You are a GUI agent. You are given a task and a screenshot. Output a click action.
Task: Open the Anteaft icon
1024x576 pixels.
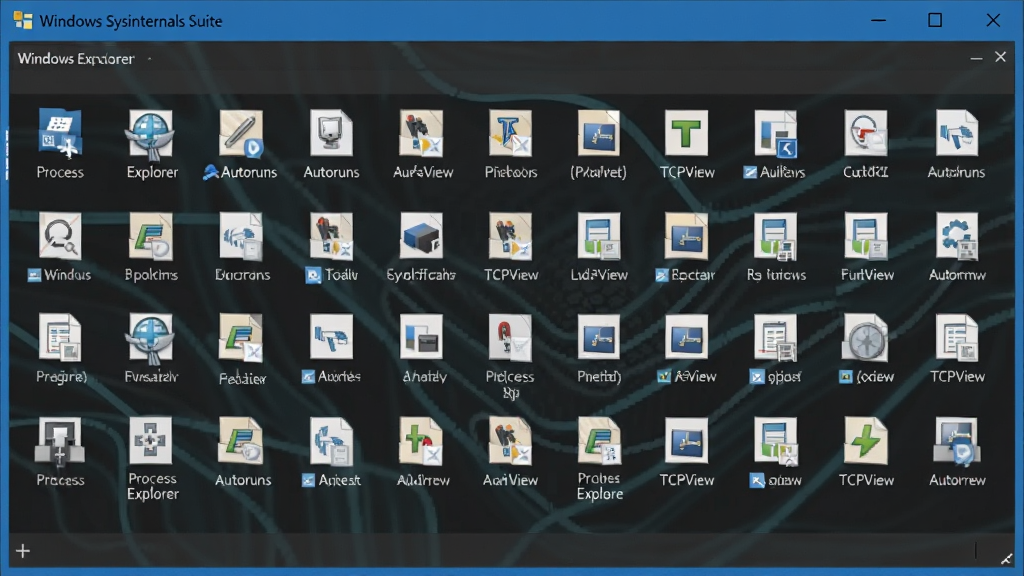tap(331, 441)
